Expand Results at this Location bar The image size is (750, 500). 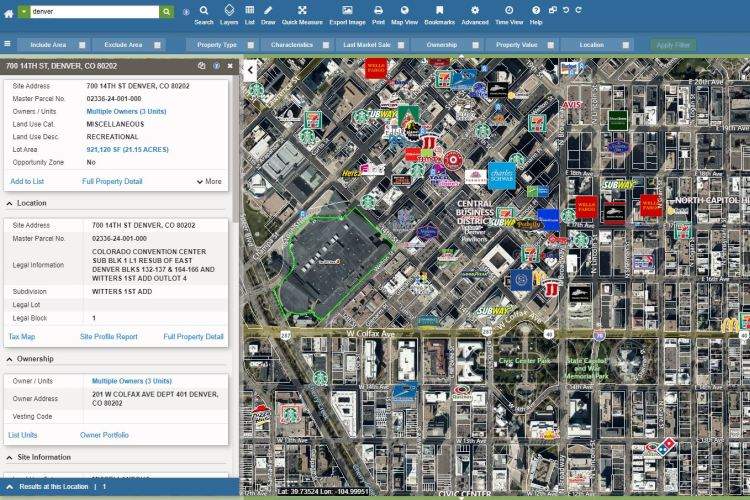tap(10, 487)
